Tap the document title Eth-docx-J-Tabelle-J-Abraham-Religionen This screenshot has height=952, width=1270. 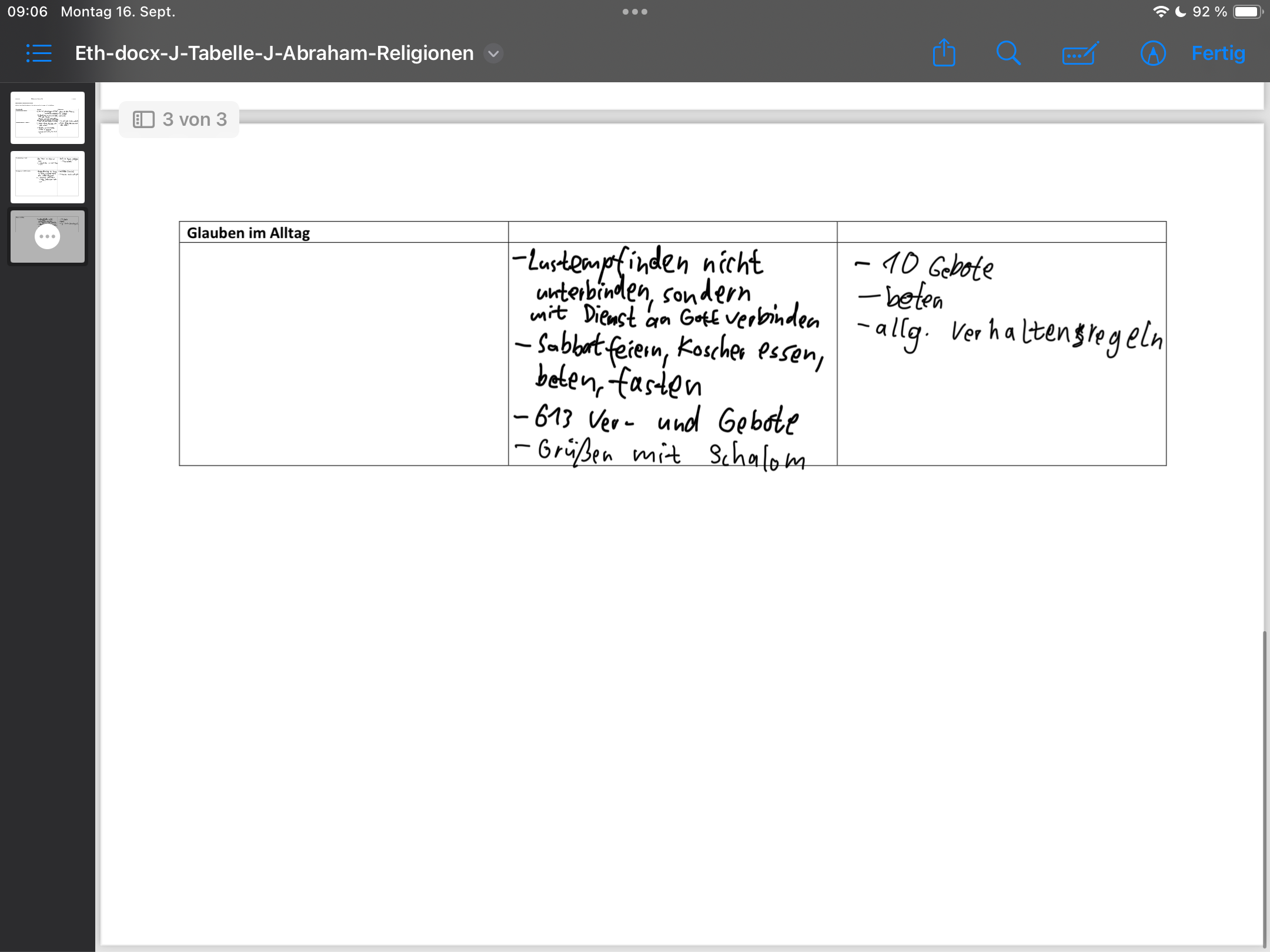pyautogui.click(x=274, y=53)
